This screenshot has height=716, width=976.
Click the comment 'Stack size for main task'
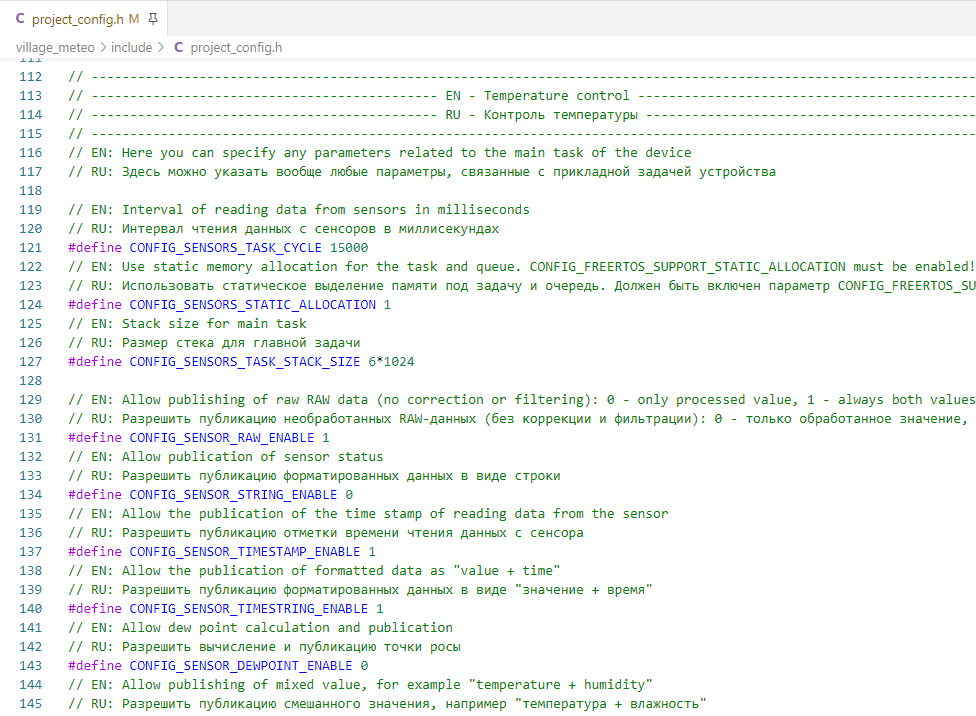click(x=214, y=324)
